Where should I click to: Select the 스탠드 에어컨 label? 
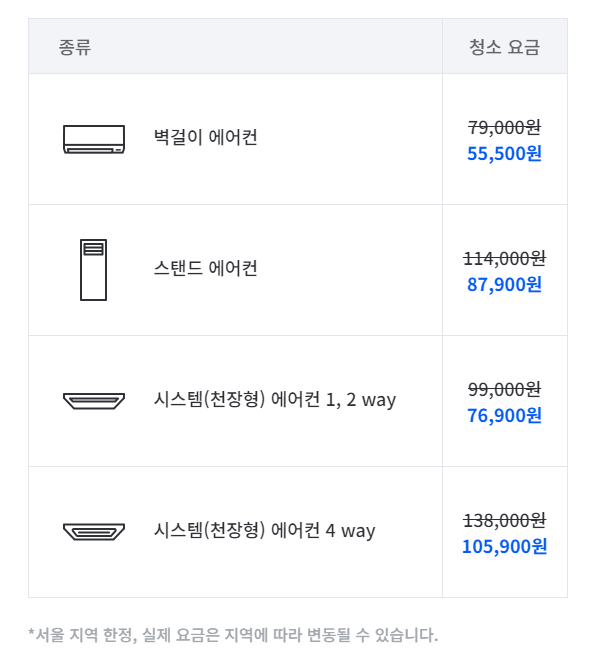coord(206,269)
